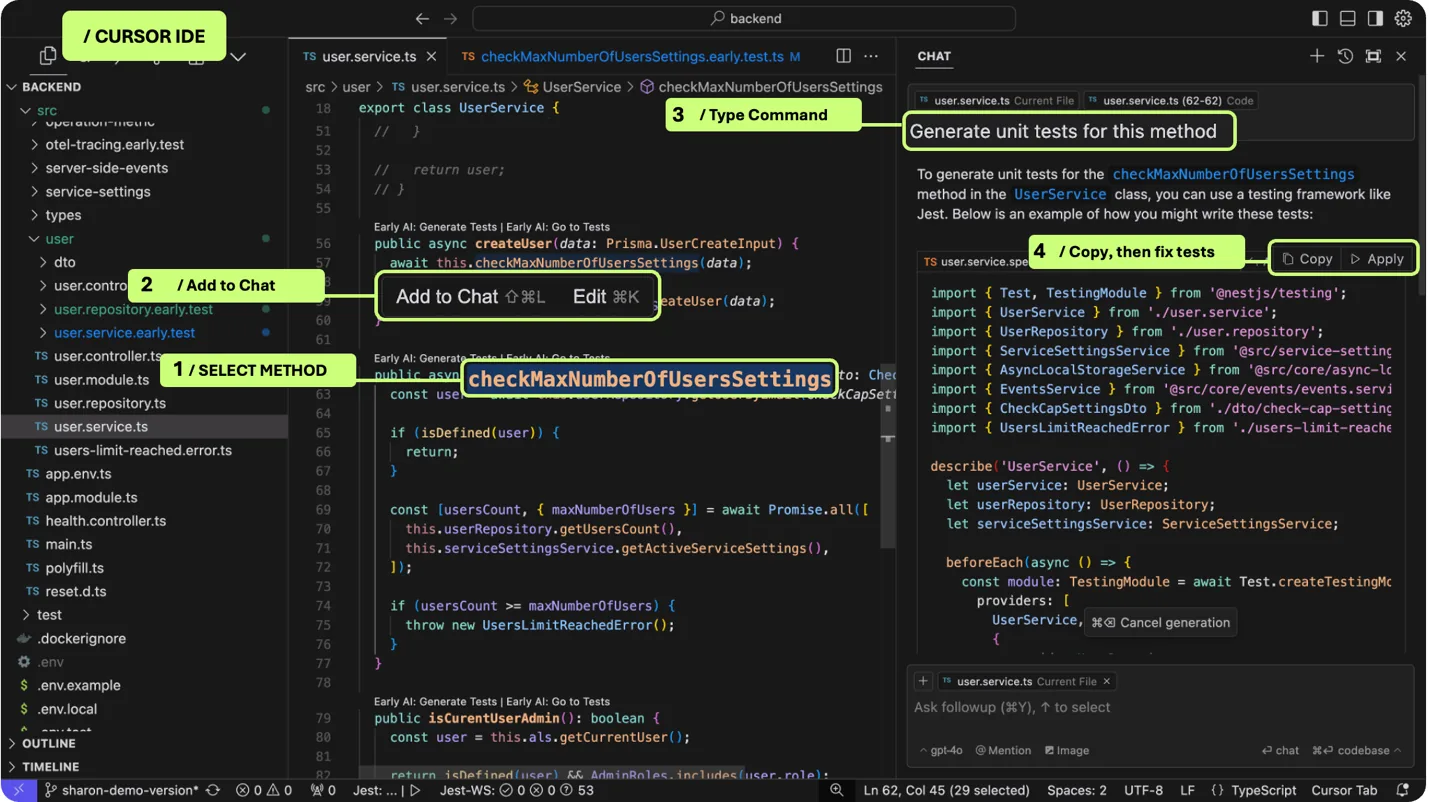This screenshot has height=802, width=1429.
Task: Open users-limit-reached.error.ts file
Action: [x=143, y=450]
